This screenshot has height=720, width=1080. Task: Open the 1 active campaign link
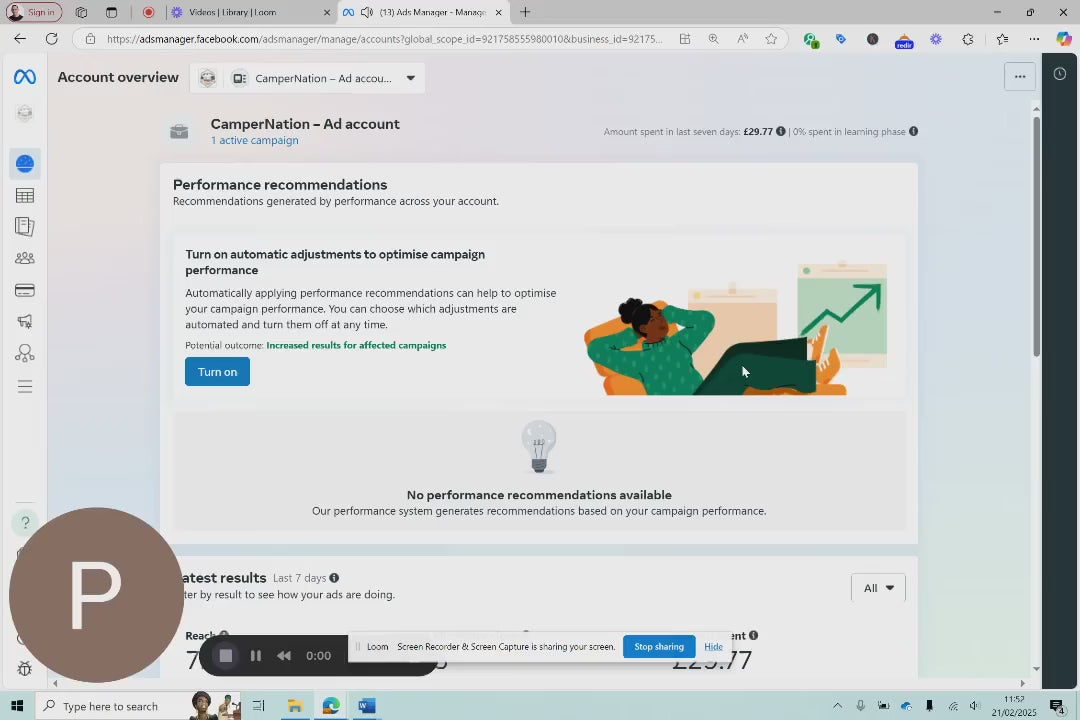point(254,141)
